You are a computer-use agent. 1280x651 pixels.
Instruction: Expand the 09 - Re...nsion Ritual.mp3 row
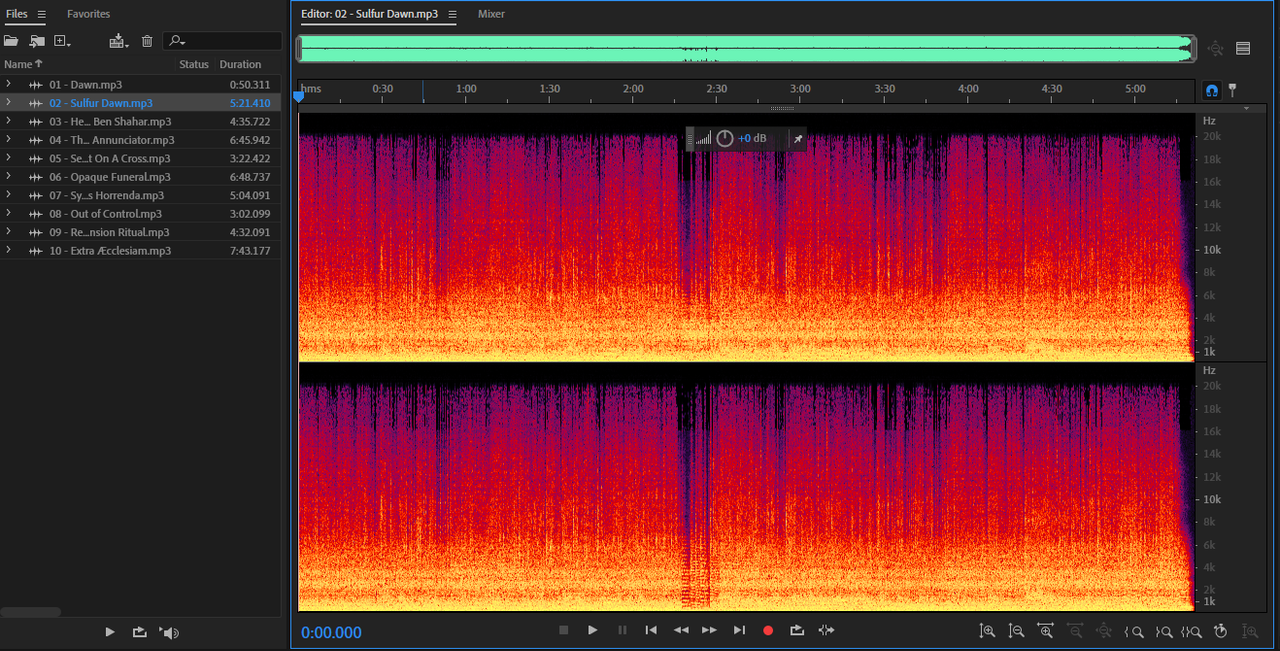[8, 232]
